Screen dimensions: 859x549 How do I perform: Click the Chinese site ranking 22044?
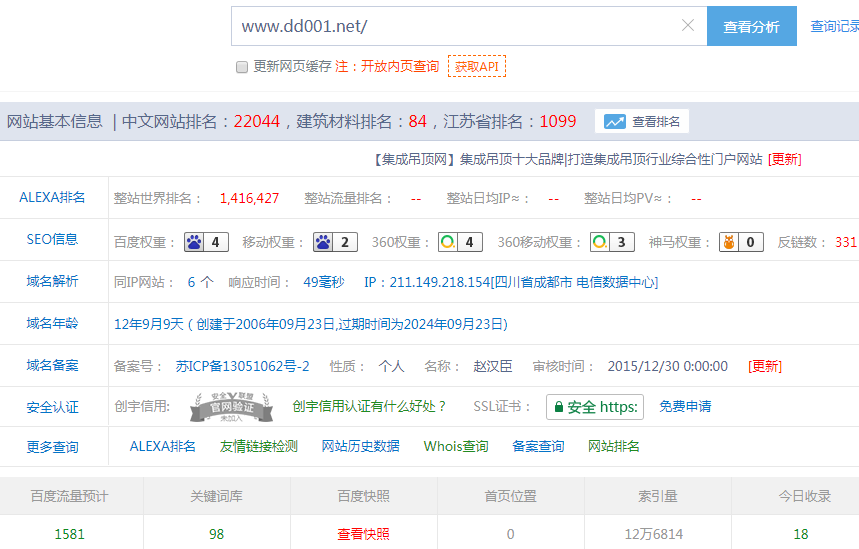pyautogui.click(x=256, y=121)
